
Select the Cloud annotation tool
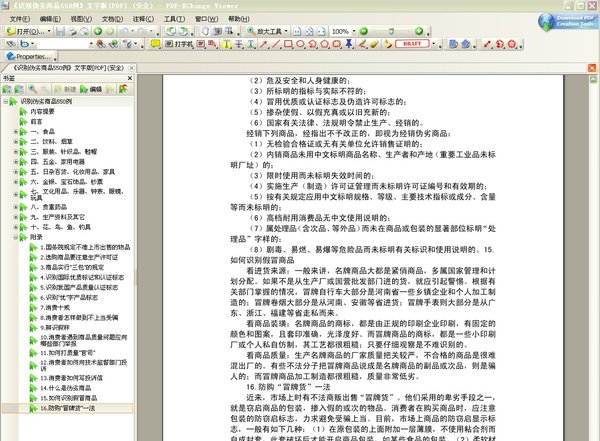[336, 44]
